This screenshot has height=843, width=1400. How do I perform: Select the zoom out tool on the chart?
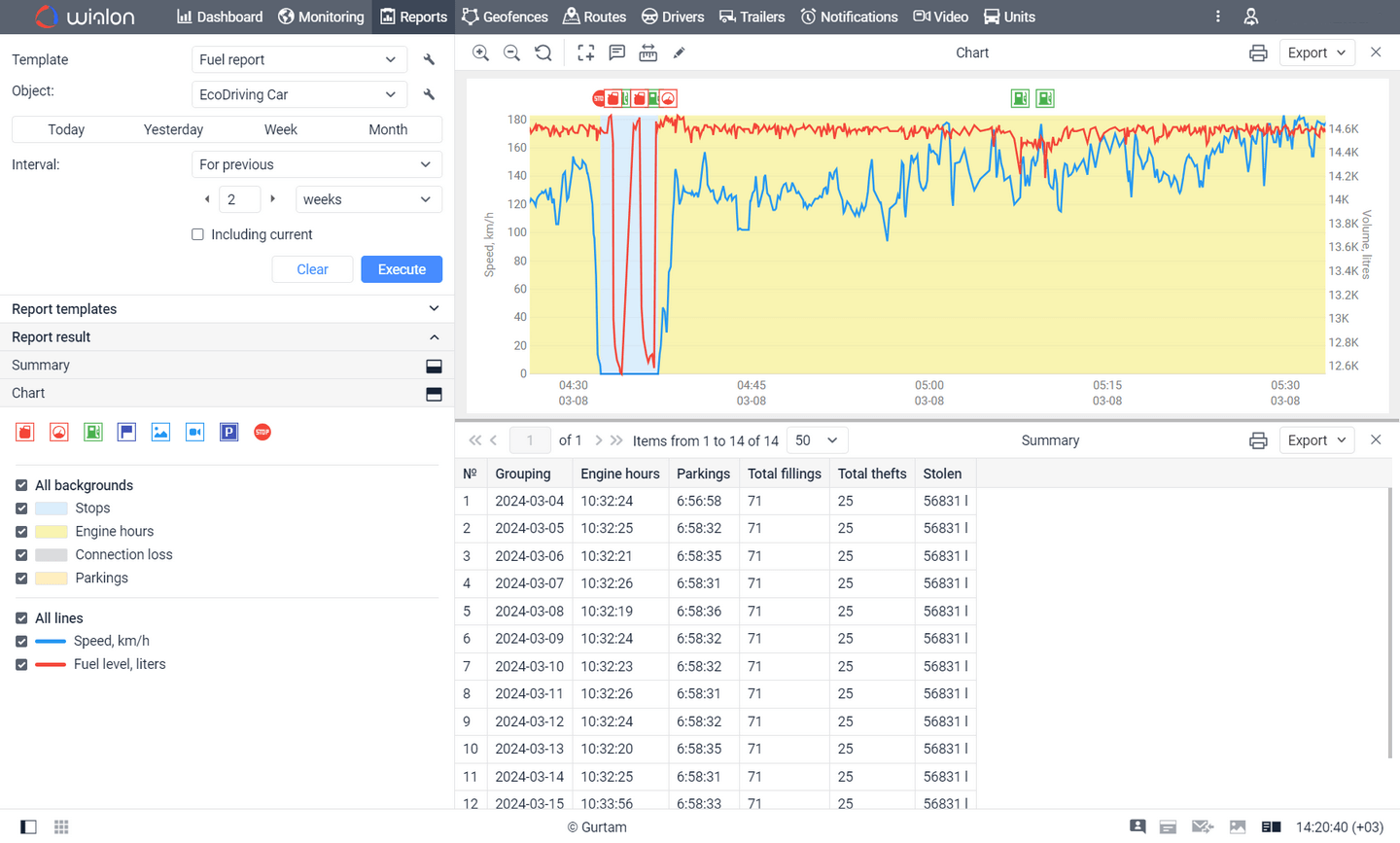pos(511,53)
